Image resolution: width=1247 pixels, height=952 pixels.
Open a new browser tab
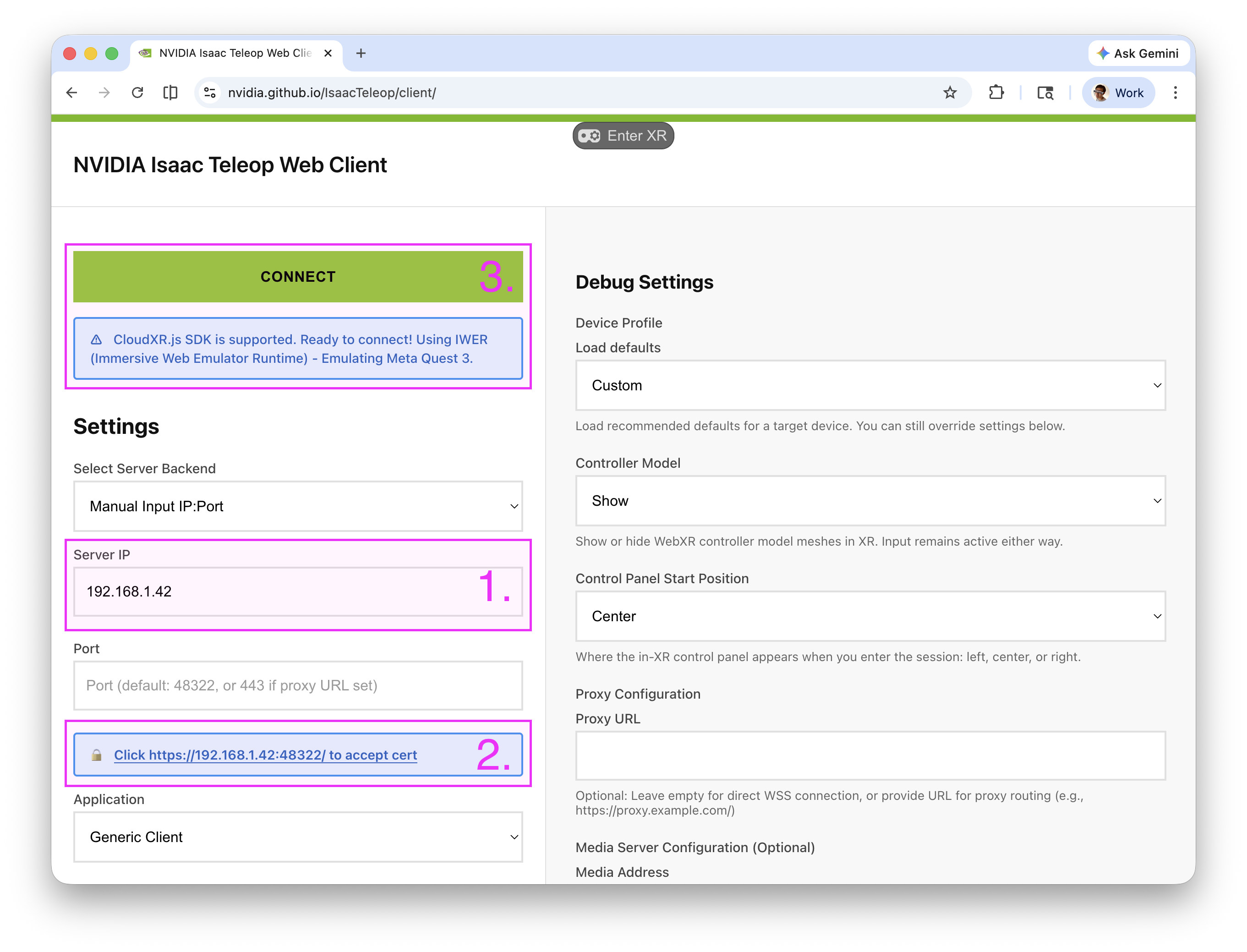(361, 53)
